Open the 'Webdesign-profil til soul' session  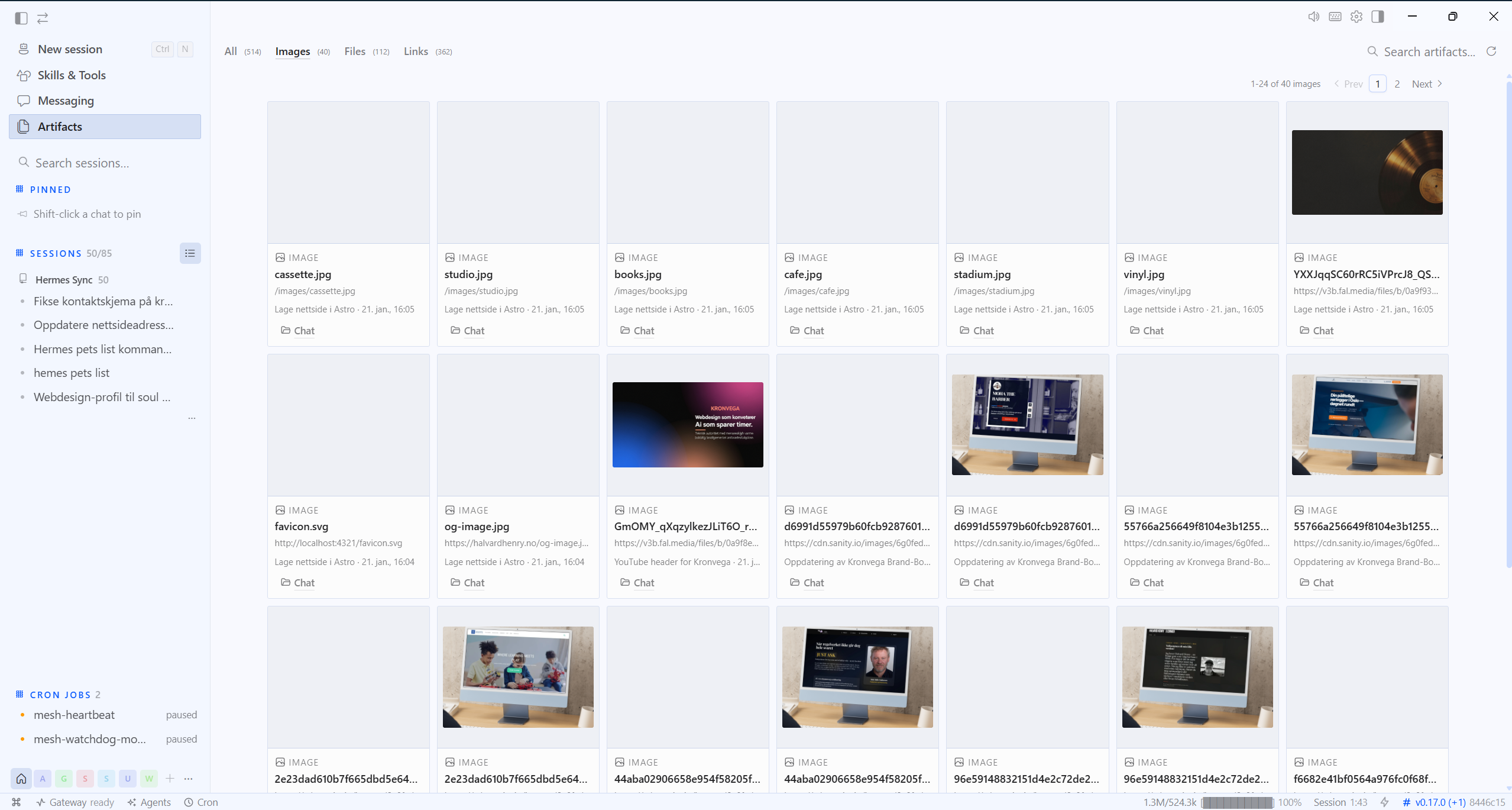coord(103,397)
